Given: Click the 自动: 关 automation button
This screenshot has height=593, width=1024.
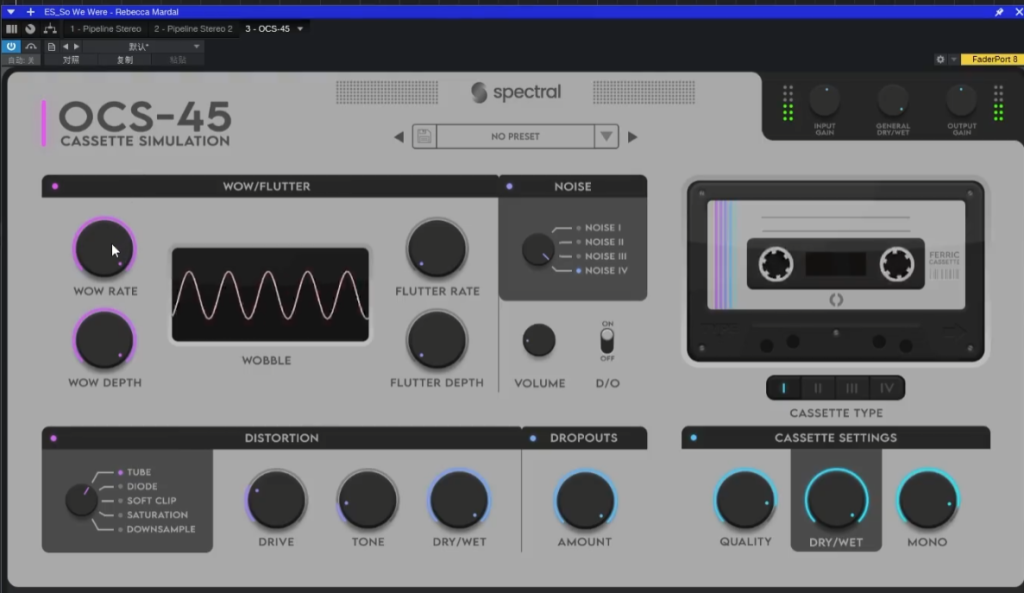Looking at the screenshot, I should [x=22, y=59].
